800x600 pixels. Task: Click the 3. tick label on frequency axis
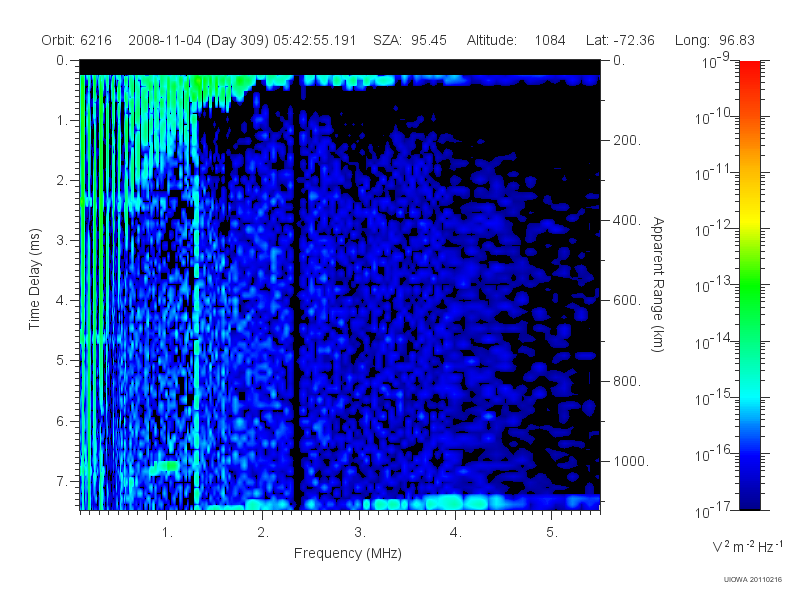[x=360, y=533]
